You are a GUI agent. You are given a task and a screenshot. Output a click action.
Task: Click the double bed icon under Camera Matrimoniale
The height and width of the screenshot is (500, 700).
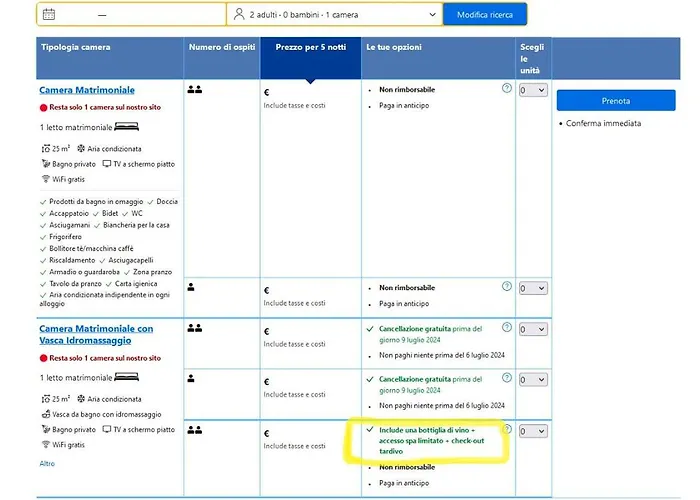126,127
